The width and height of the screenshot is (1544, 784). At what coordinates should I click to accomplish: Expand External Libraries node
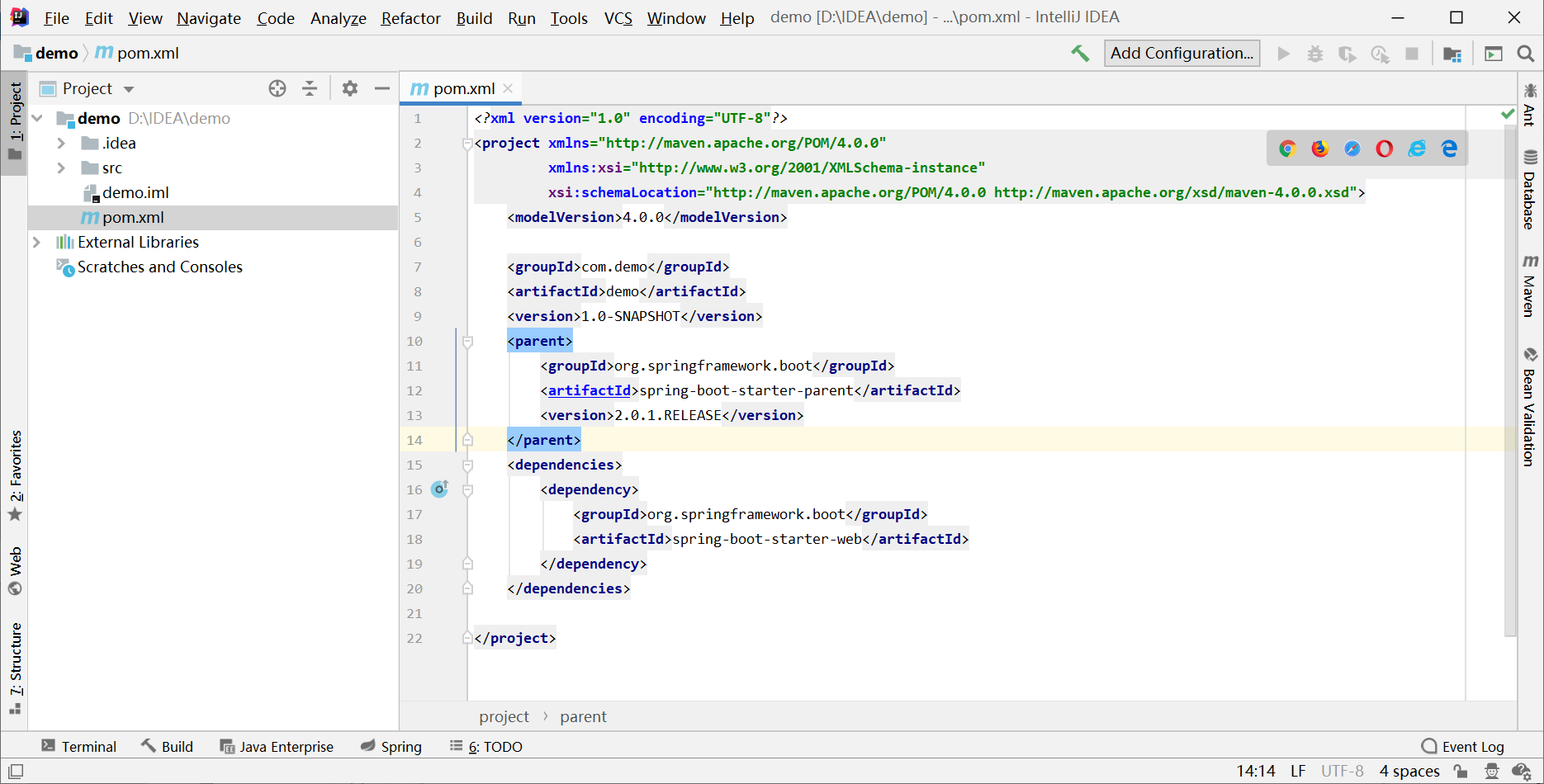point(37,242)
